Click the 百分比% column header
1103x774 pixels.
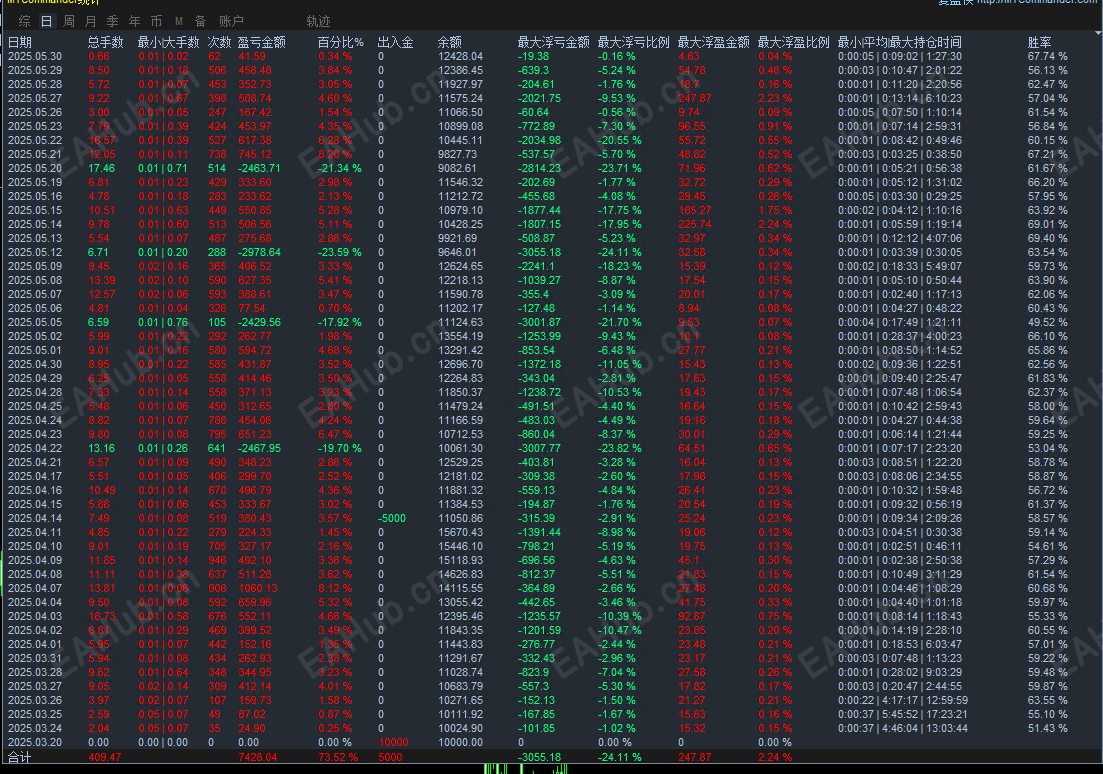click(x=340, y=42)
